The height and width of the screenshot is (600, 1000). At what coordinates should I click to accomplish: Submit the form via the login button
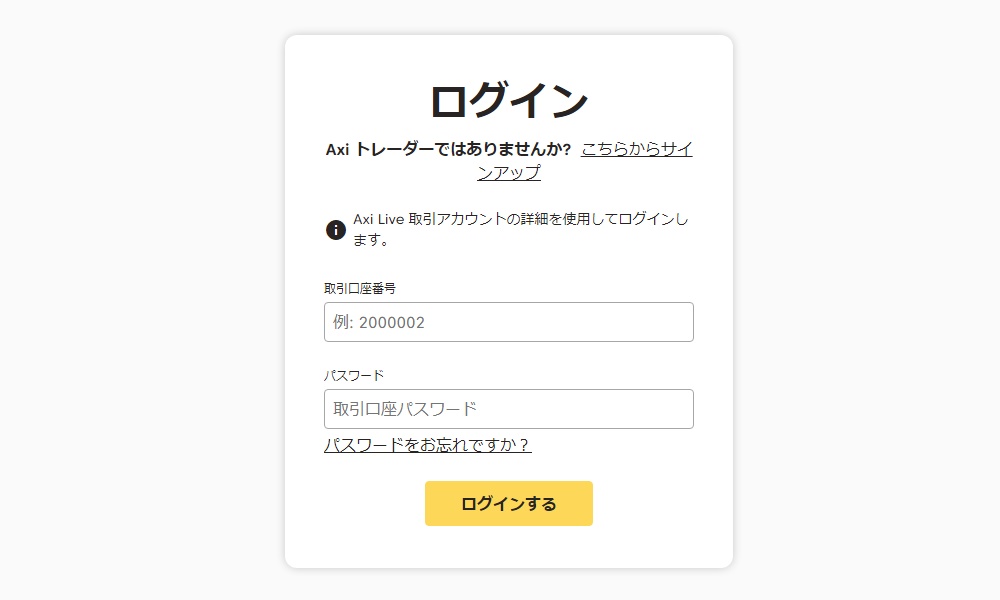tap(509, 503)
